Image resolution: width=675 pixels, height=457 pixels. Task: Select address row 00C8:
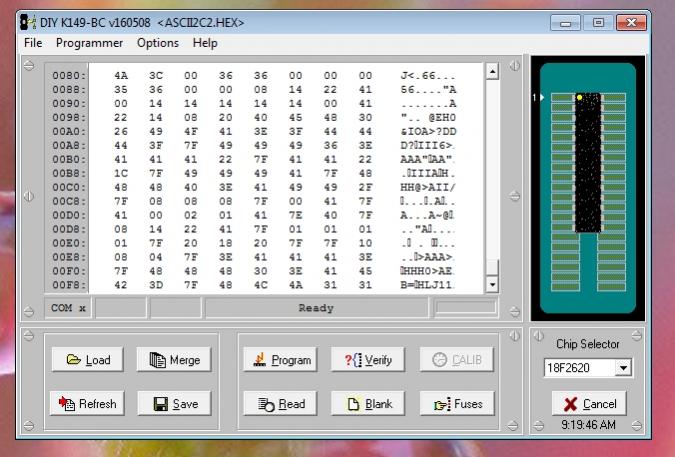[69, 201]
